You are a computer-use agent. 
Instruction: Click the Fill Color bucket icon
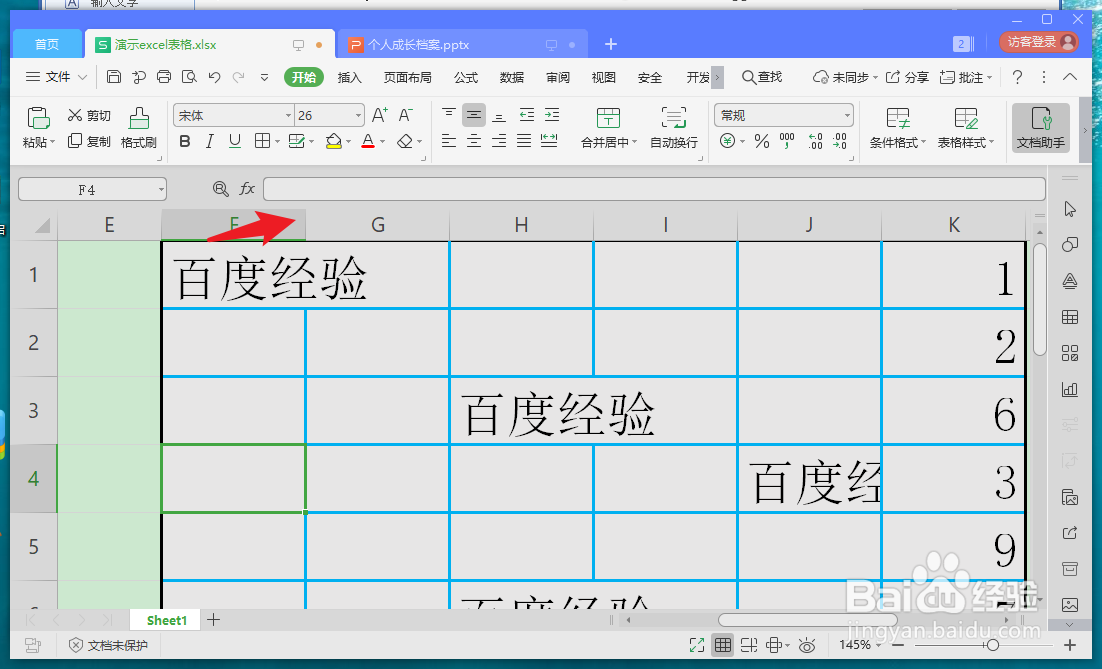pyautogui.click(x=333, y=141)
